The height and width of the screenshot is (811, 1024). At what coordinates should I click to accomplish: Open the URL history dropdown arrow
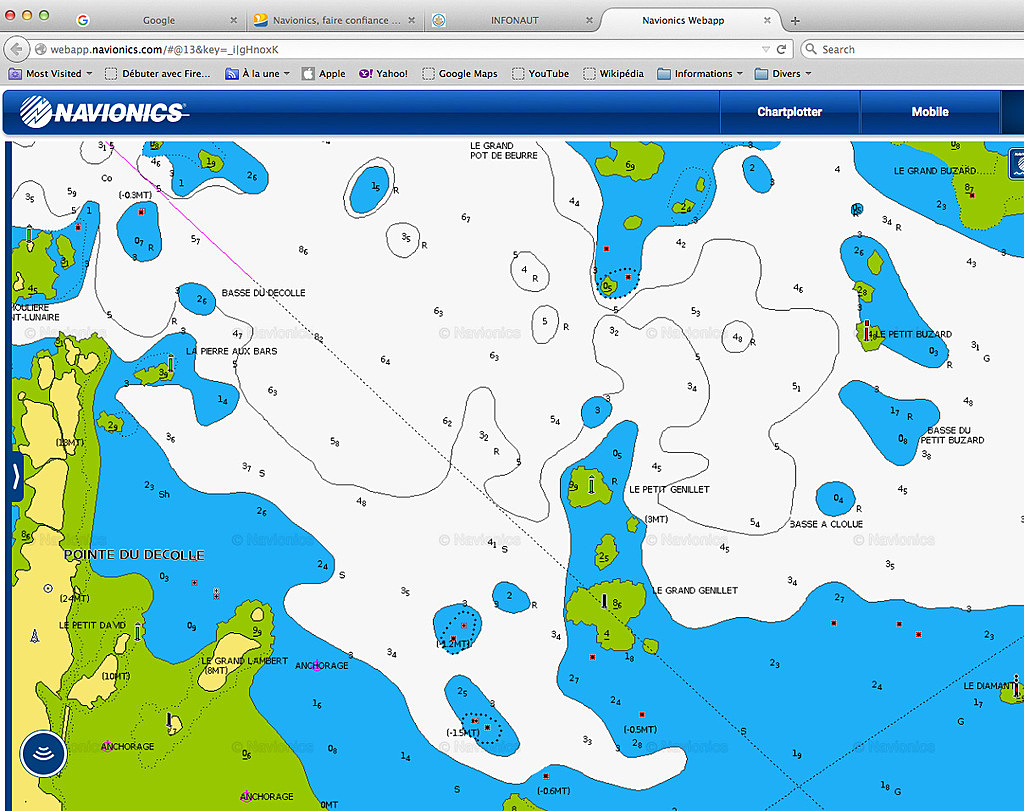point(765,50)
